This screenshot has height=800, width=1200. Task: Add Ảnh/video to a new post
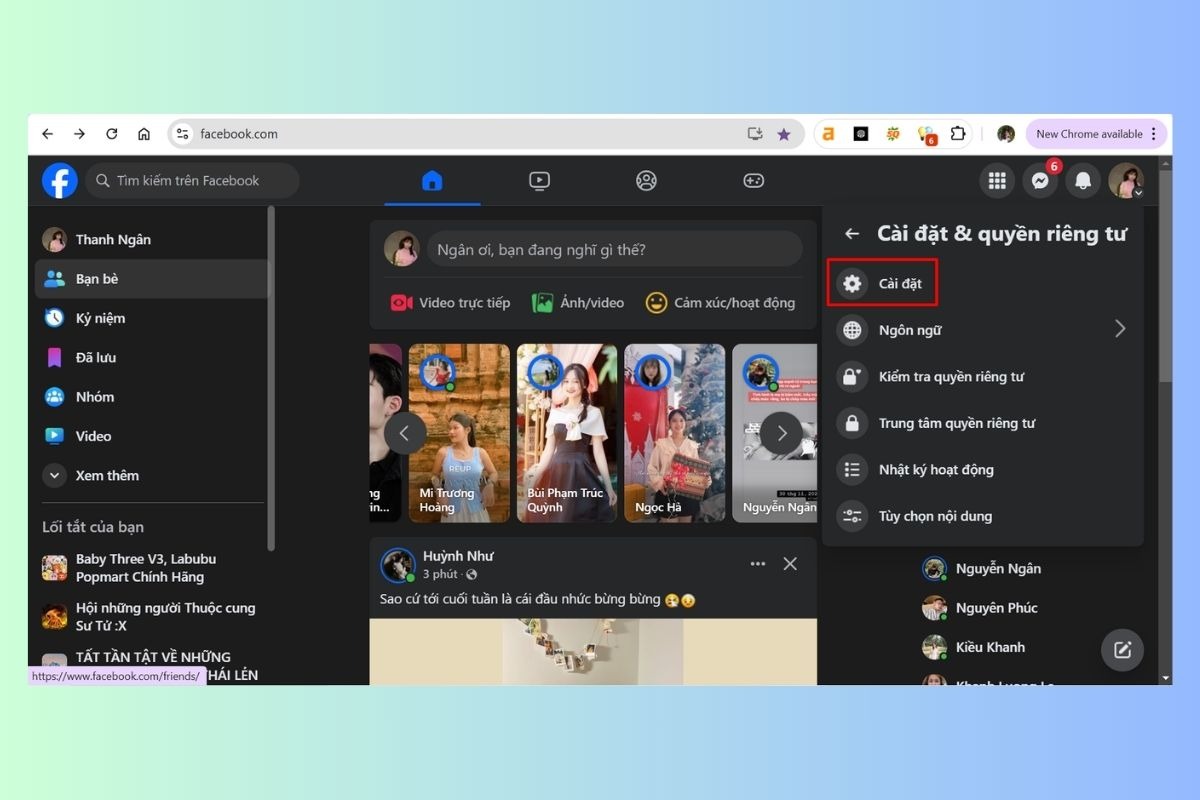pos(579,303)
